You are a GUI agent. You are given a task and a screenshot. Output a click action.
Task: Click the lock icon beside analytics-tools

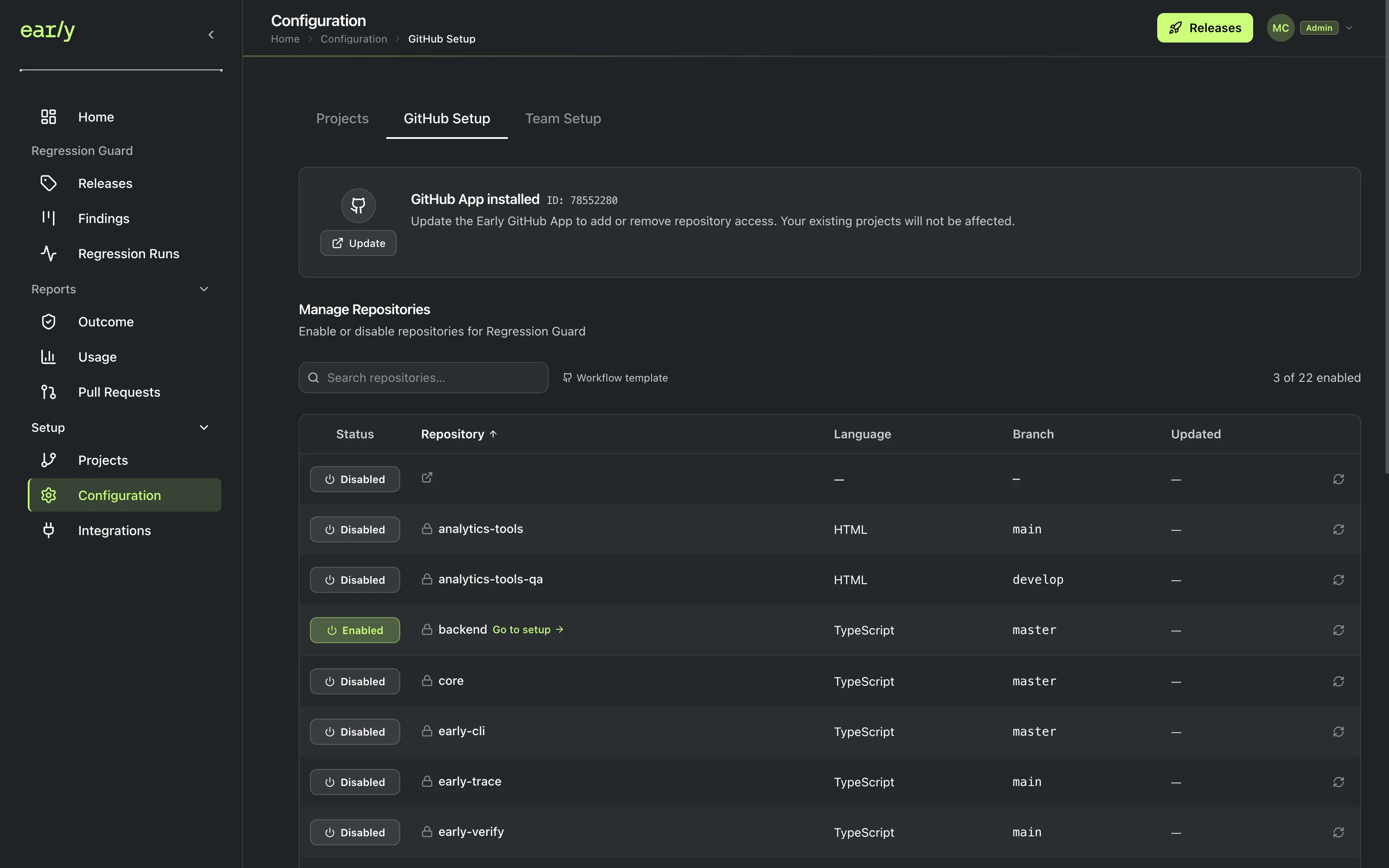pos(427,529)
